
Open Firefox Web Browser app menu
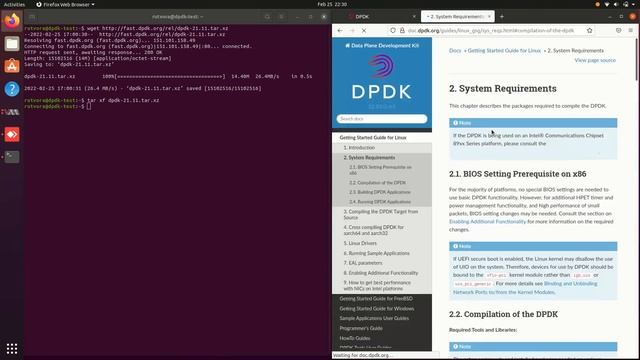65,4
